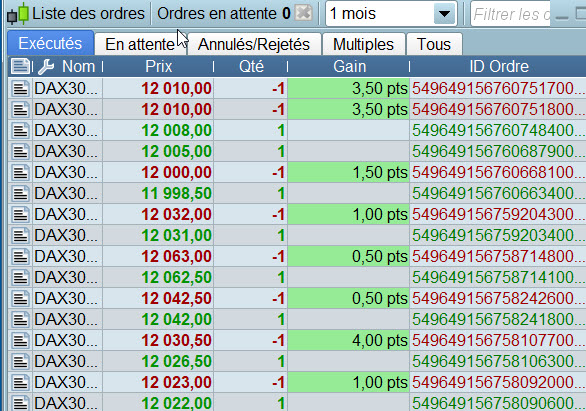Open details icon for the 12 042,50 order
Viewport: 586px width, 411px height.
(20, 298)
